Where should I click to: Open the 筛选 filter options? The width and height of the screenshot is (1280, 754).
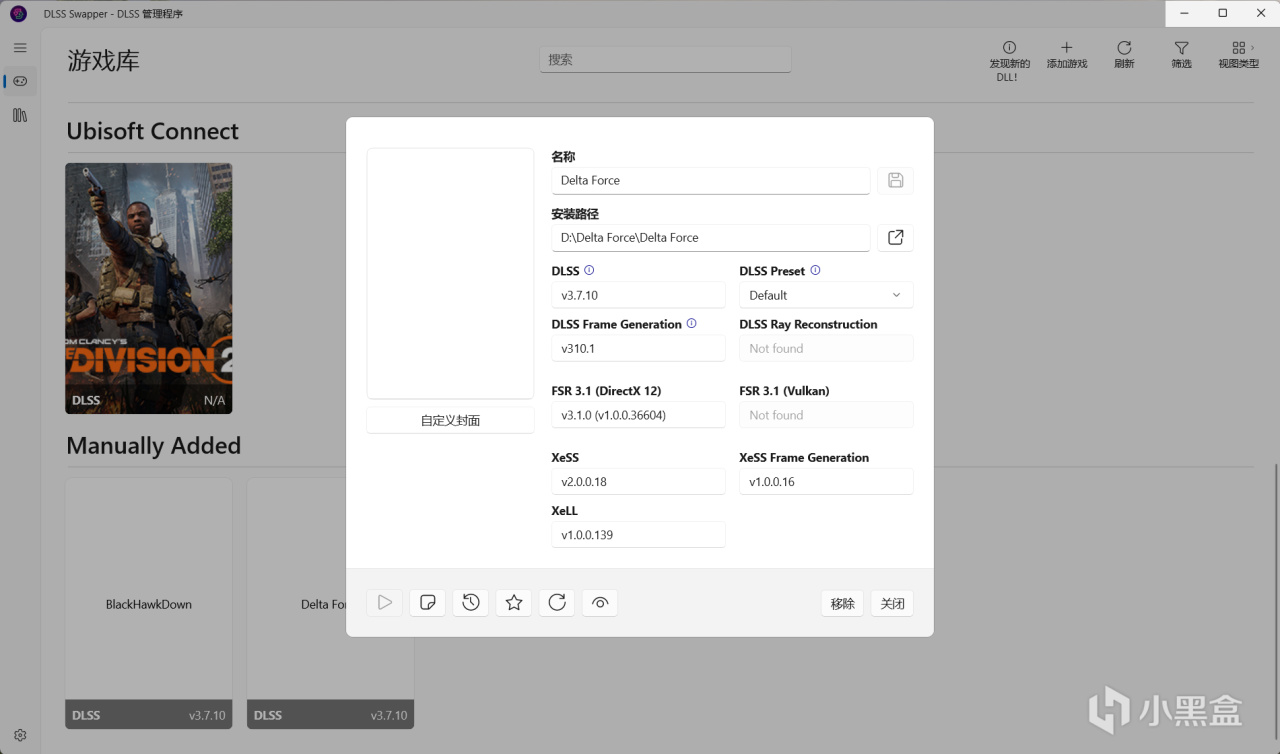click(x=1182, y=55)
